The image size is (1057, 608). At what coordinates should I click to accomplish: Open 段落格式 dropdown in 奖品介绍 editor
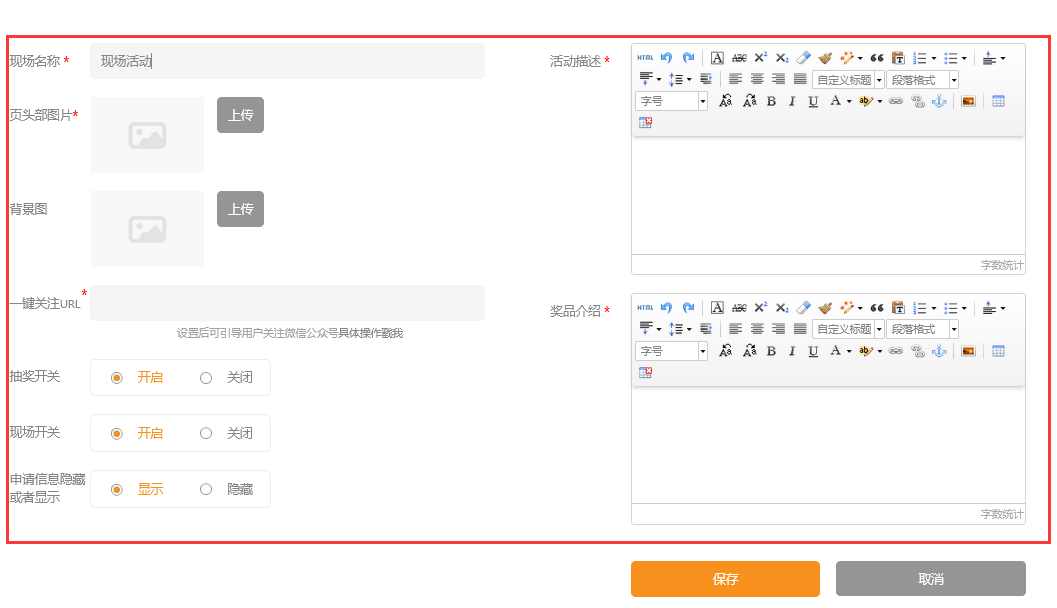[922, 330]
